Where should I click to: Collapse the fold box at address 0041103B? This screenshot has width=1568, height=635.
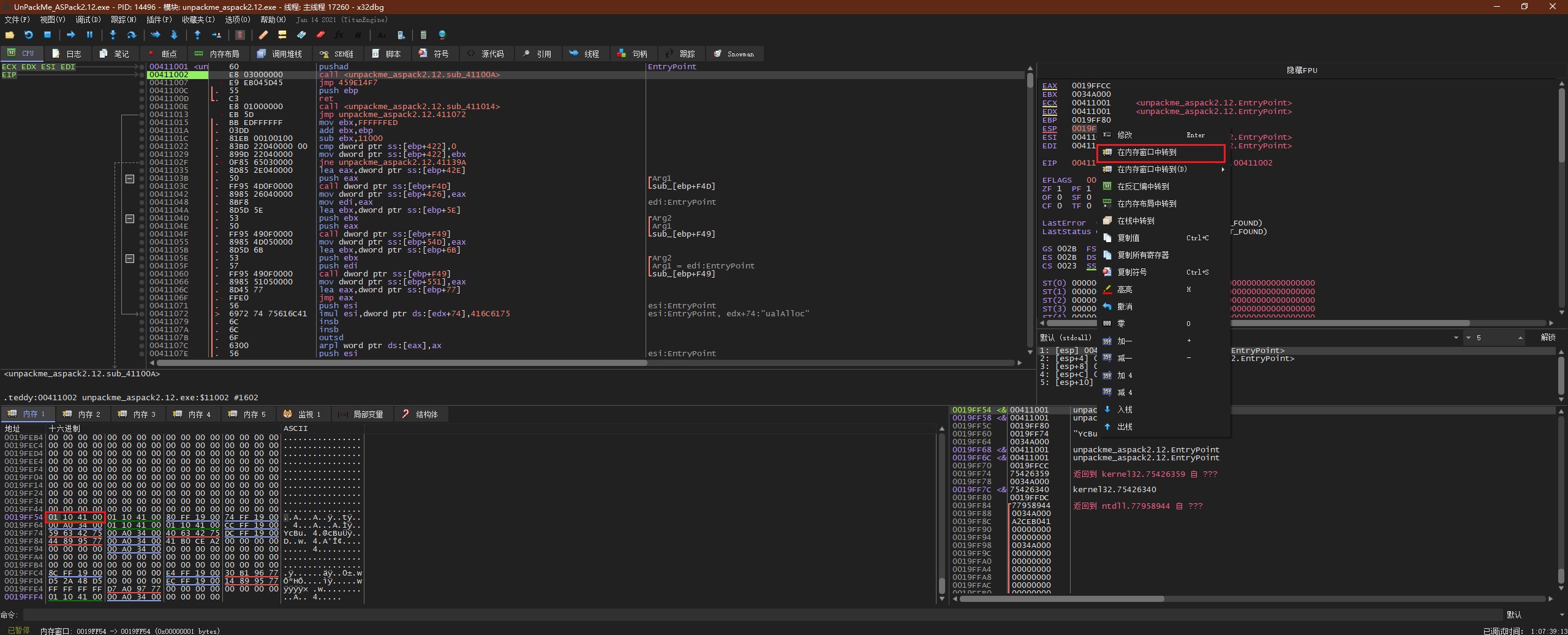(x=130, y=178)
